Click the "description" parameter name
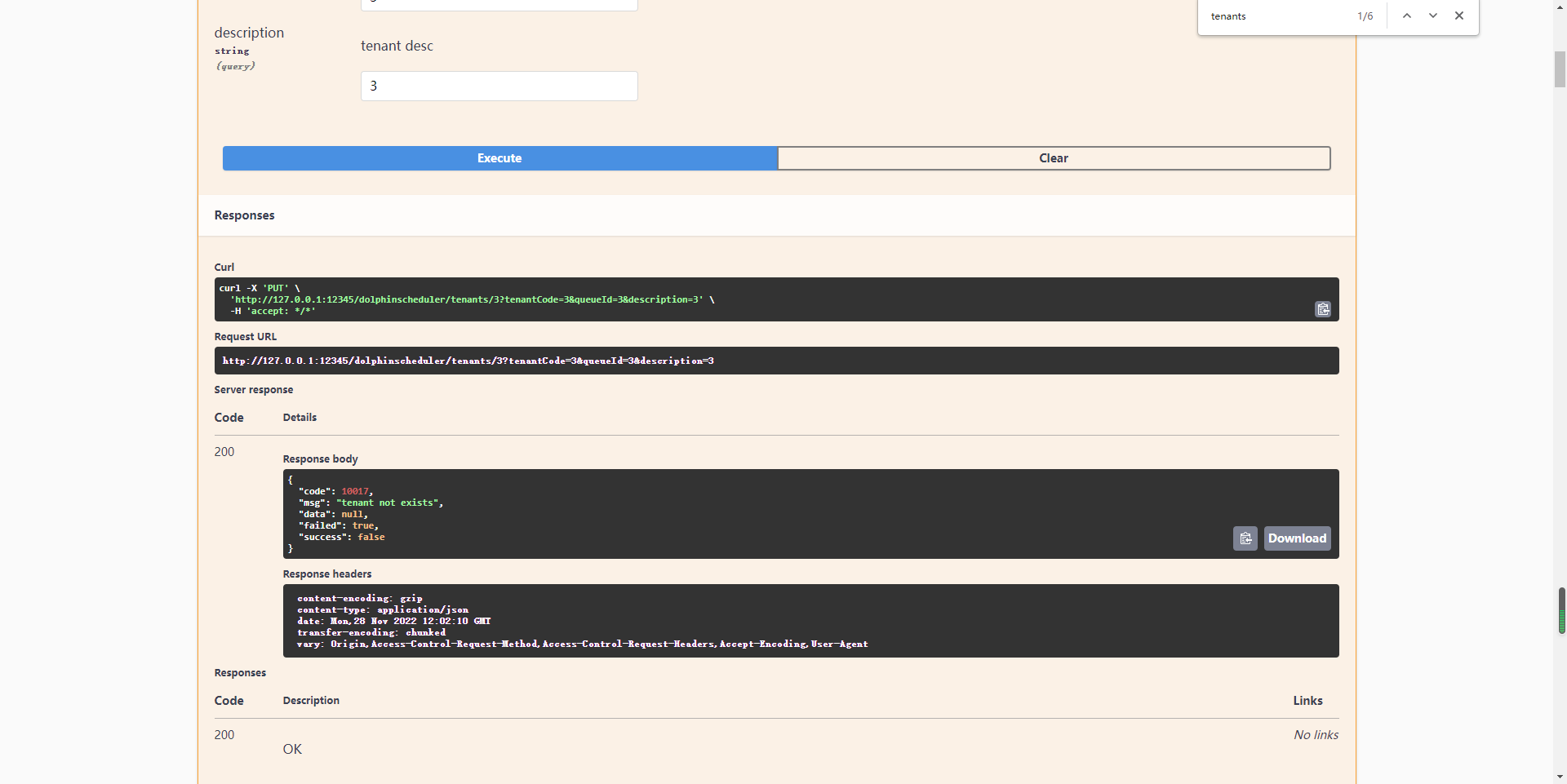The image size is (1567, 784). [x=249, y=33]
